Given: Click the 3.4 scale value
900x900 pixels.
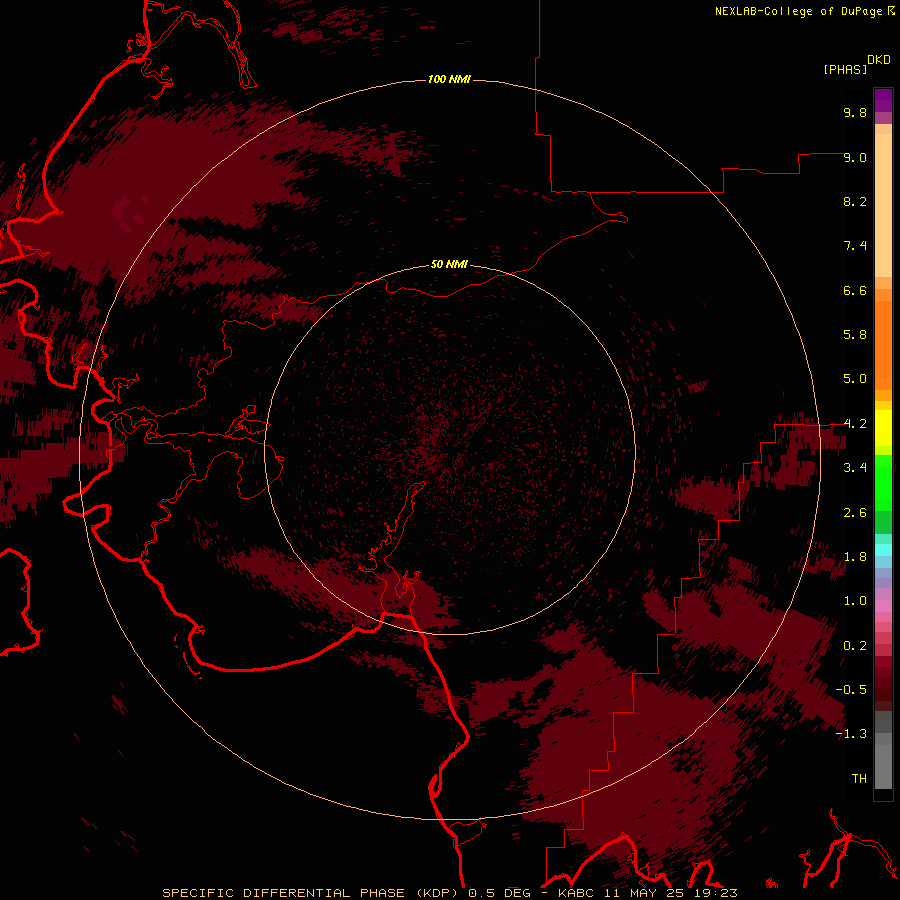Looking at the screenshot, I should pos(855,468).
